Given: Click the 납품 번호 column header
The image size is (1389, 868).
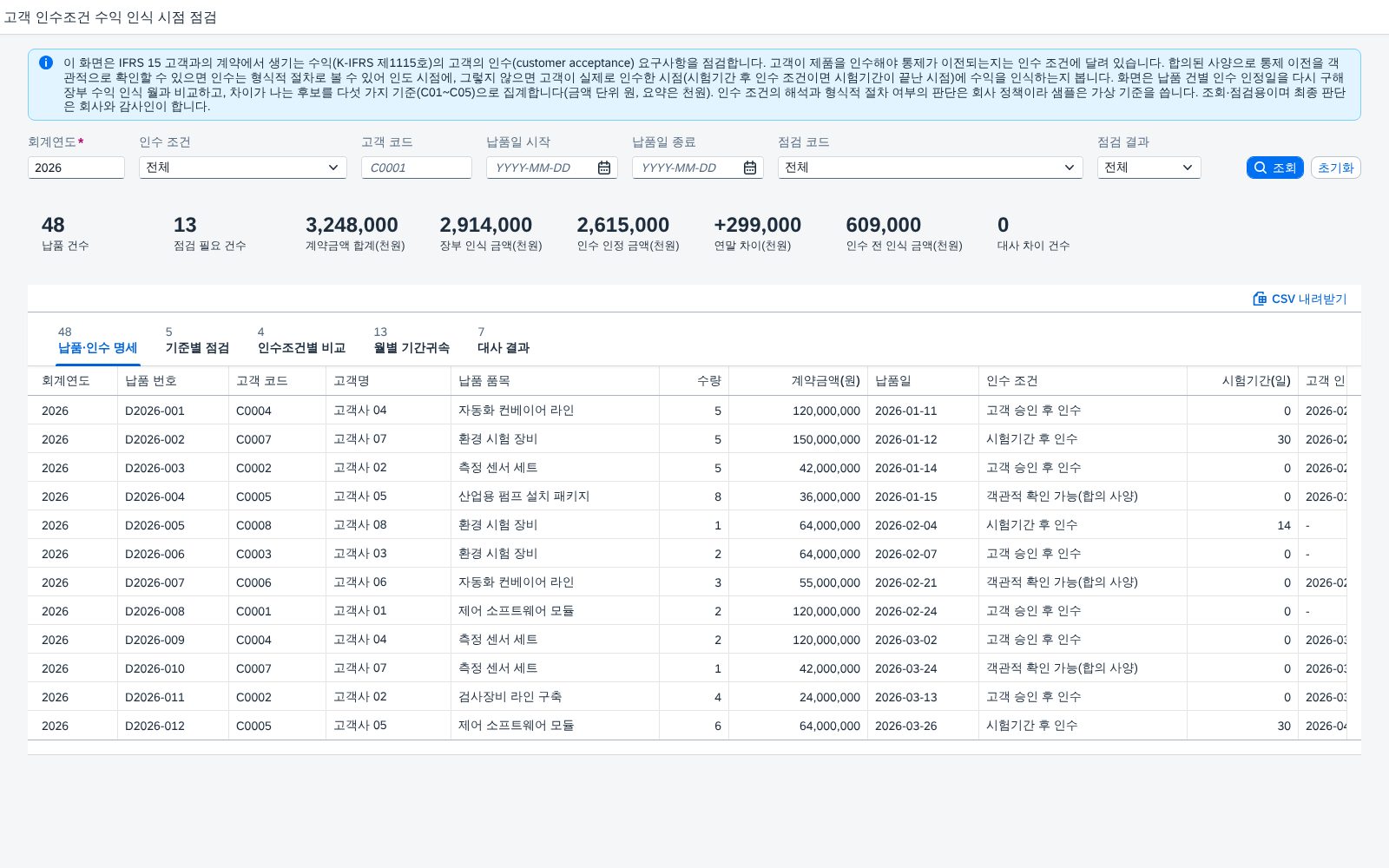Looking at the screenshot, I should 174,381.
